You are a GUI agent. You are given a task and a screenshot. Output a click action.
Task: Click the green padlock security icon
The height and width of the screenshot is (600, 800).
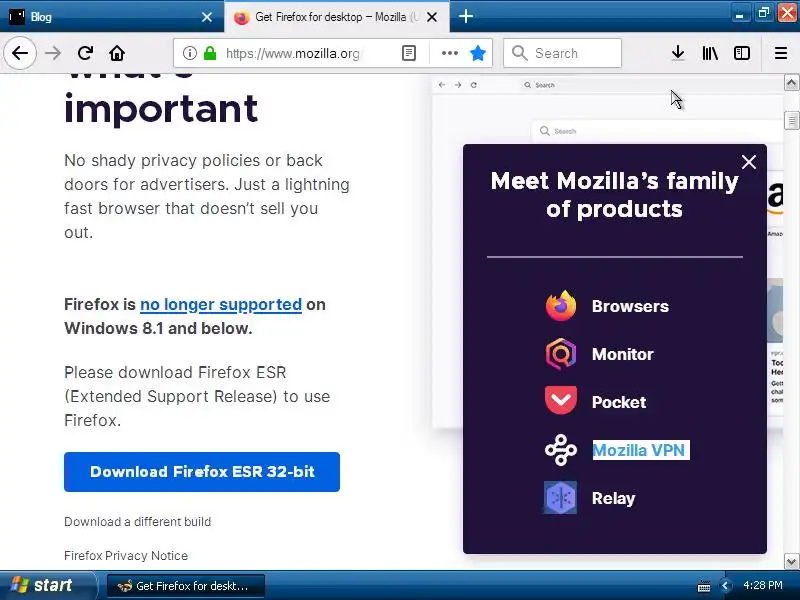pos(210,53)
